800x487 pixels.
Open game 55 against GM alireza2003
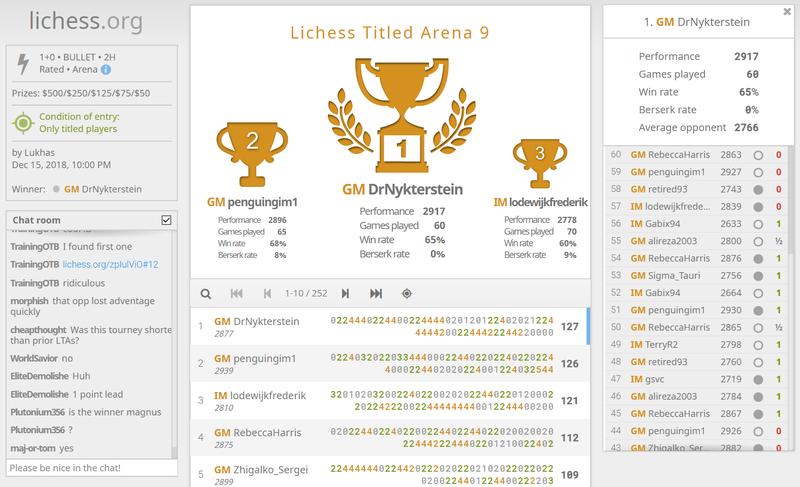[696, 241]
